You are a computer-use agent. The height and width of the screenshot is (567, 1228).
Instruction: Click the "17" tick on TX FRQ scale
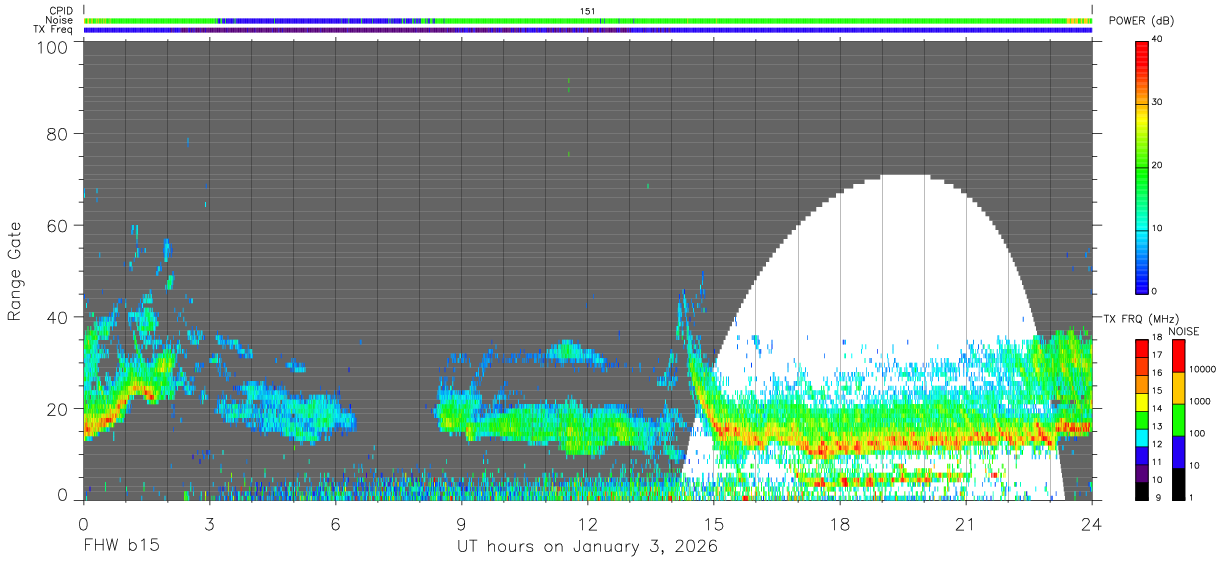coord(1156,355)
